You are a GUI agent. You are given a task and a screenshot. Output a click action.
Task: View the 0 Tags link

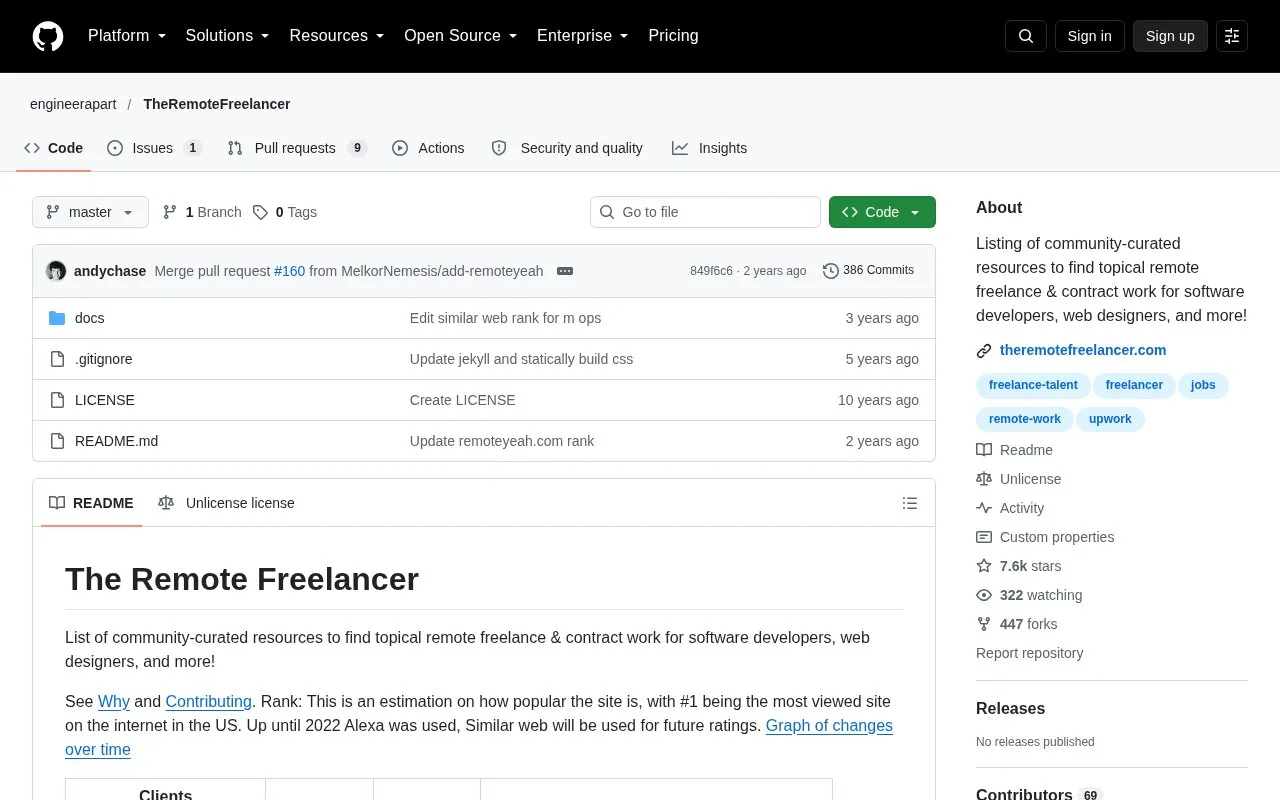[285, 212]
